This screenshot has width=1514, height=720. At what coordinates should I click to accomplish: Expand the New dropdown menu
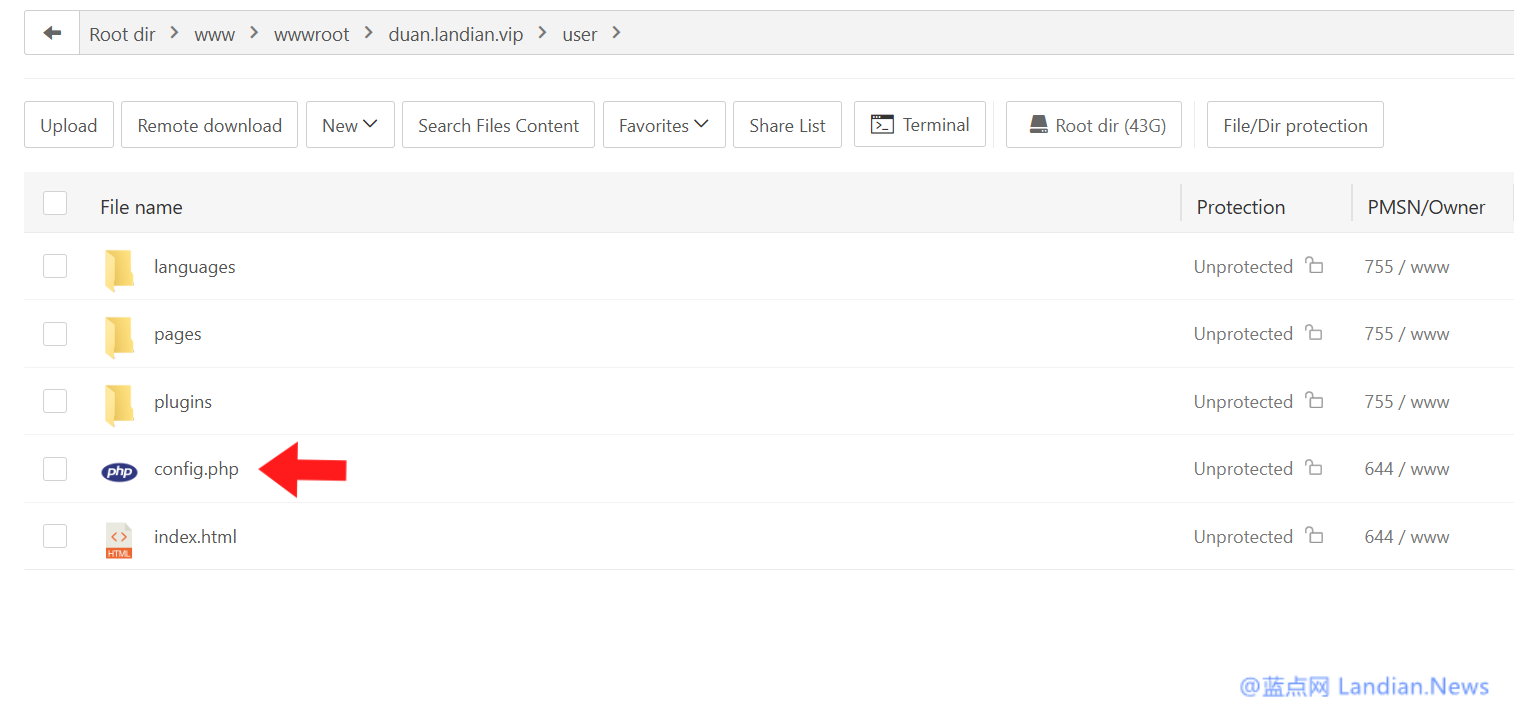(350, 125)
